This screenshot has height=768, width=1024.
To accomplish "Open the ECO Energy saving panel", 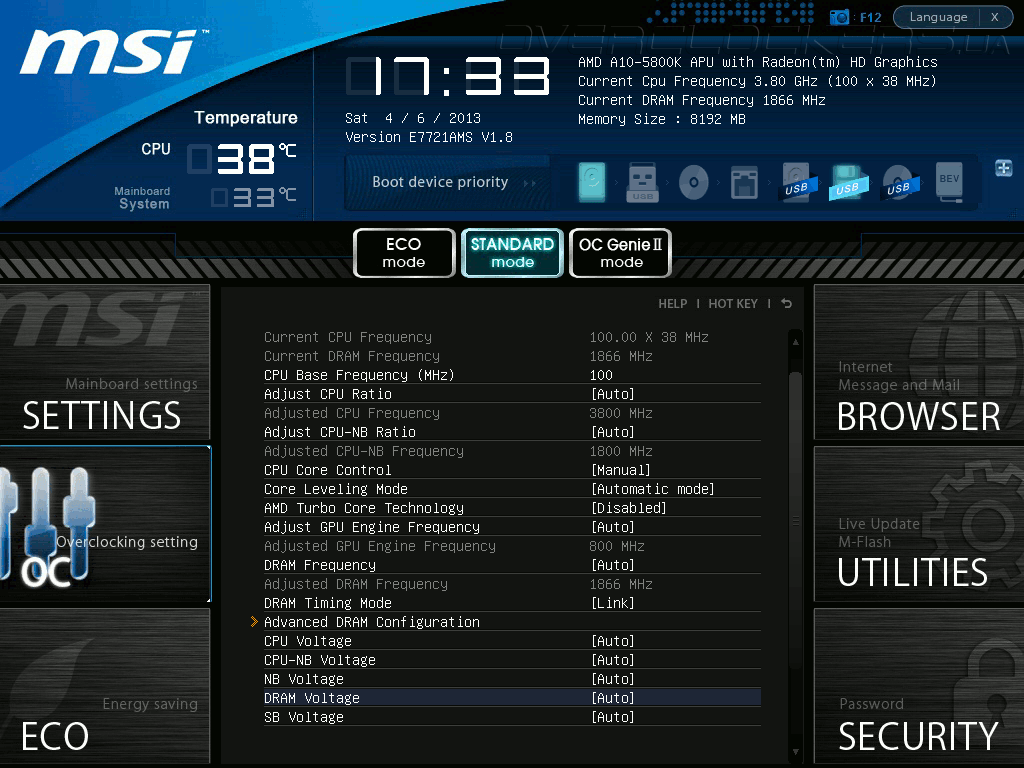I will click(105, 686).
